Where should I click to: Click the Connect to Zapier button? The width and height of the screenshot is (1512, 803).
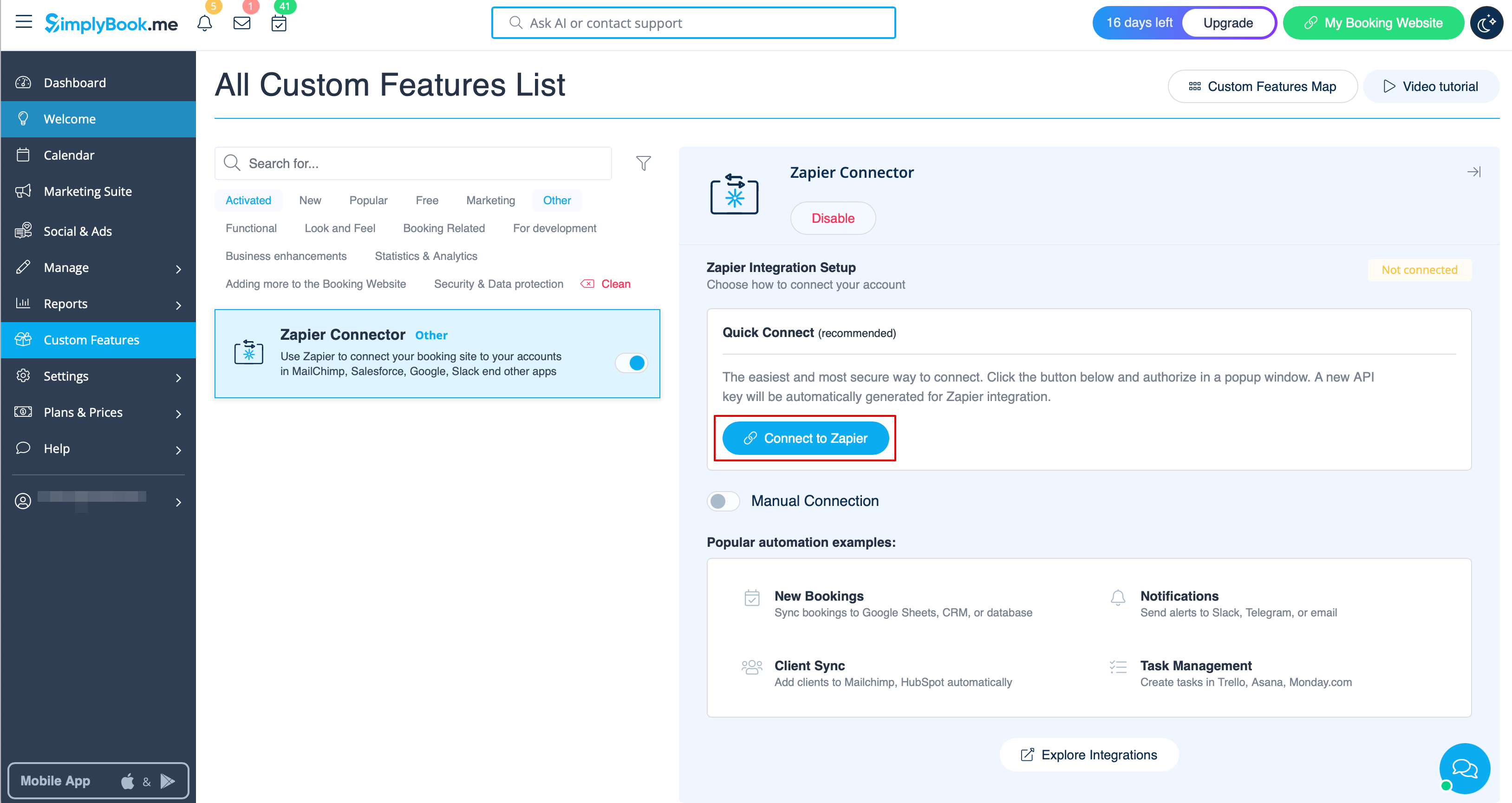[805, 438]
